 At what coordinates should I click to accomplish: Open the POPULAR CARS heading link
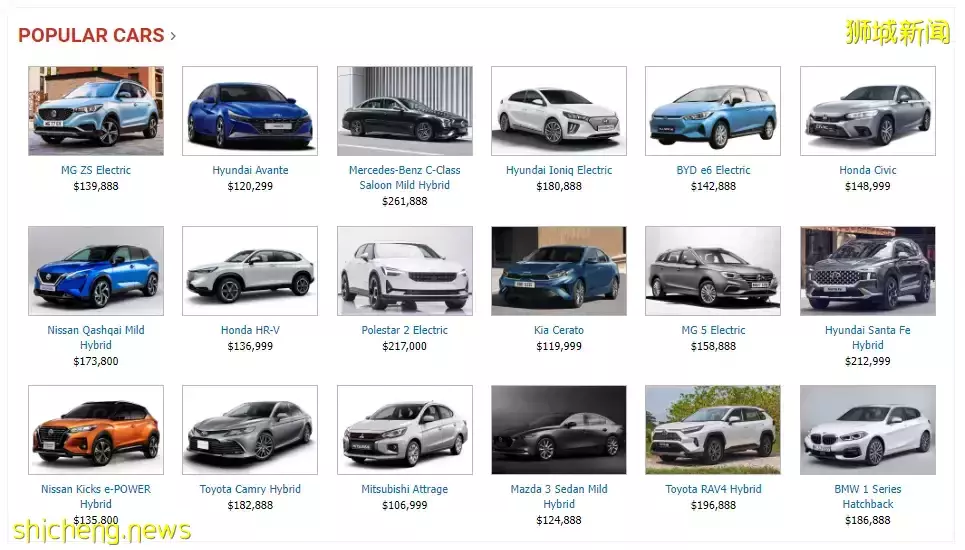tap(91, 35)
